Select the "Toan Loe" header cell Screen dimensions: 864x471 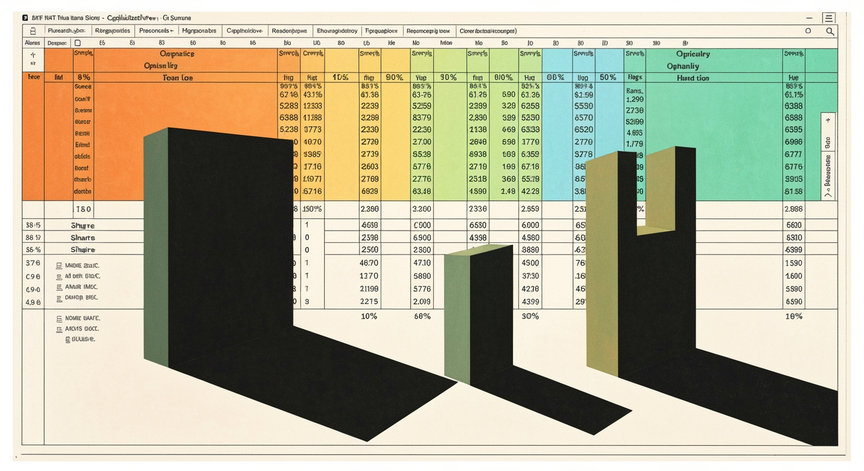(x=186, y=78)
